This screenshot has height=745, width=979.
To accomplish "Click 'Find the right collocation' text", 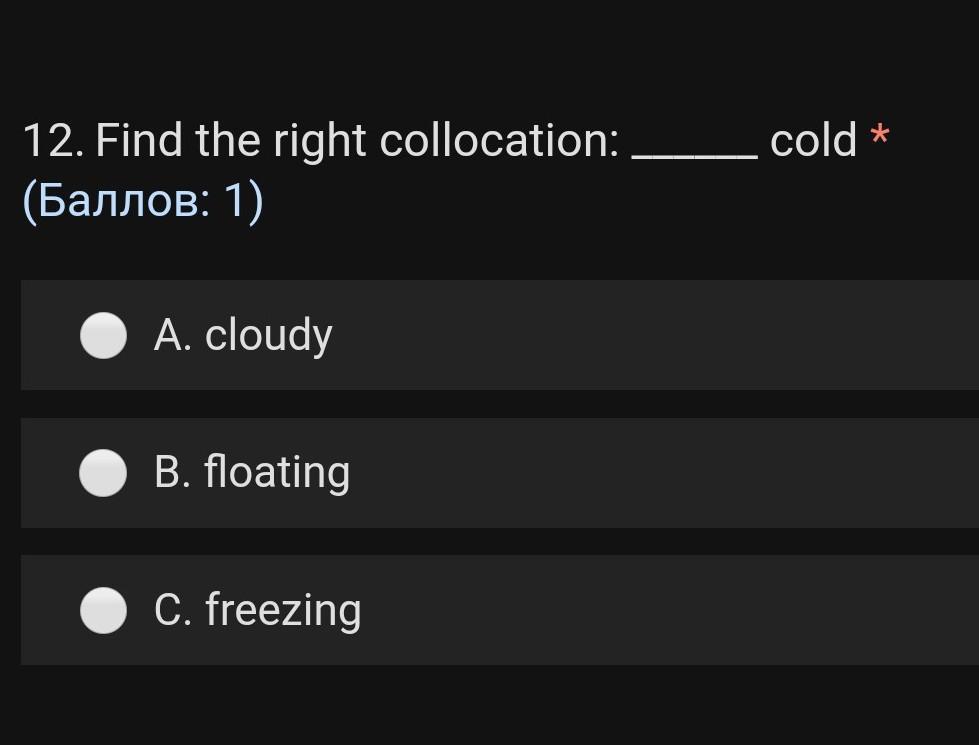I will click(x=358, y=141).
